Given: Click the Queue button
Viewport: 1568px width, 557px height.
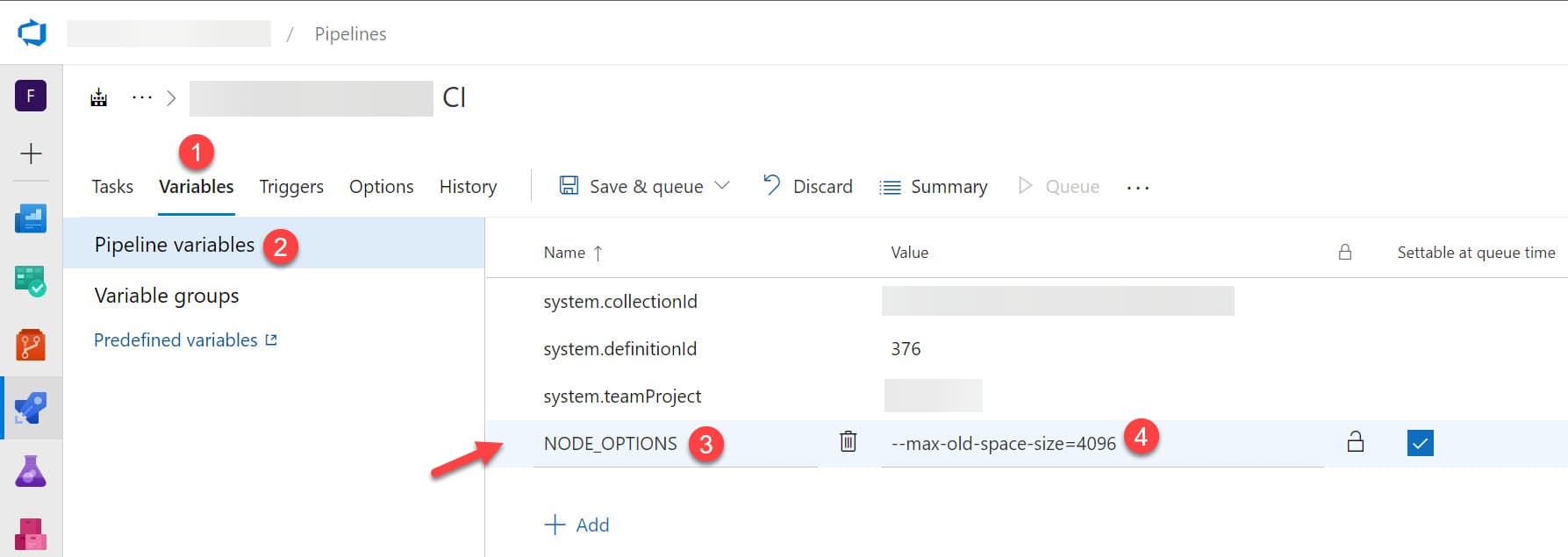Looking at the screenshot, I should coord(1058,186).
